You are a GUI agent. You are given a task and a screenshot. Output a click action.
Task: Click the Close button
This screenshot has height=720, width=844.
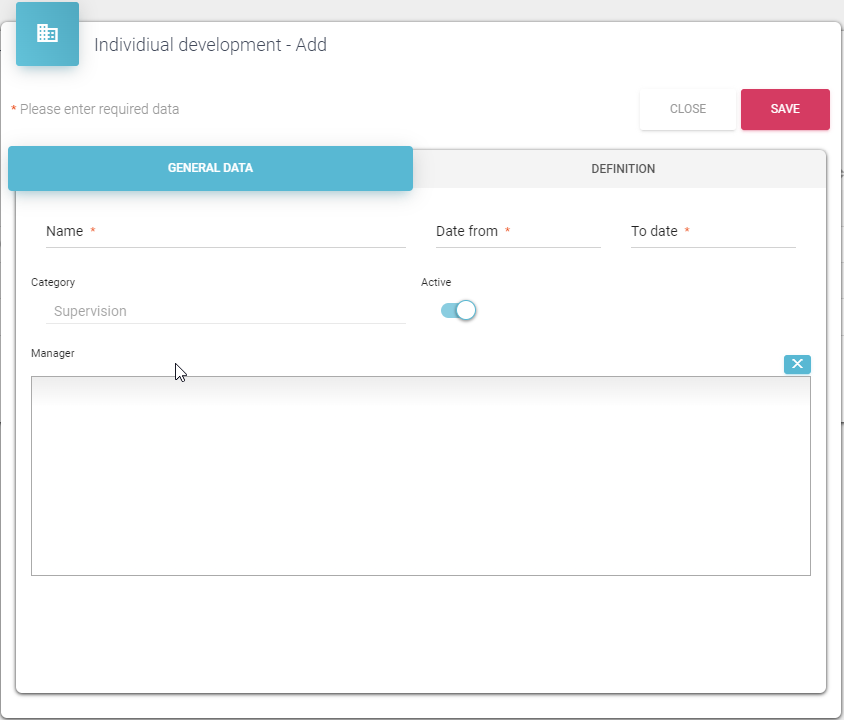687,109
